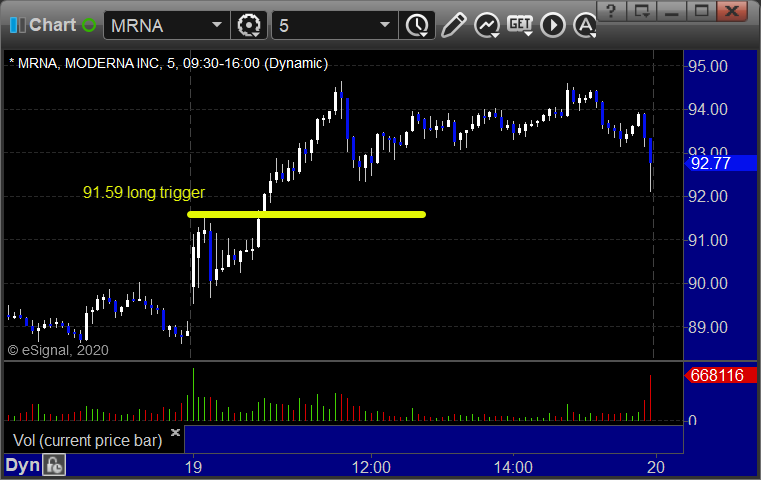Click the 14:00 time axis label
Image resolution: width=761 pixels, height=480 pixels.
(513, 467)
